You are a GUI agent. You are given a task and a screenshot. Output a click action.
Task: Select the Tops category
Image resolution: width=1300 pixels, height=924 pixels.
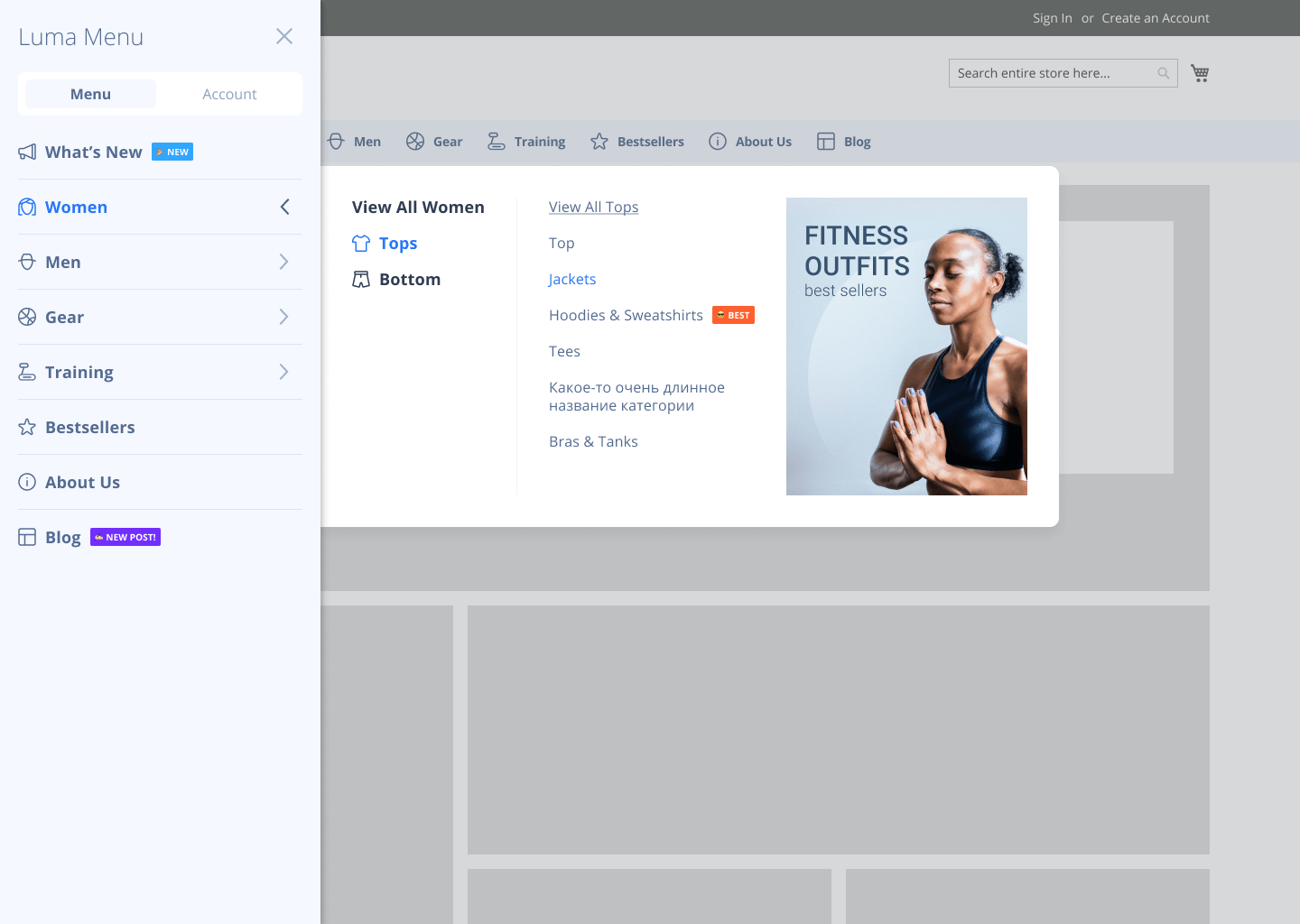point(398,244)
